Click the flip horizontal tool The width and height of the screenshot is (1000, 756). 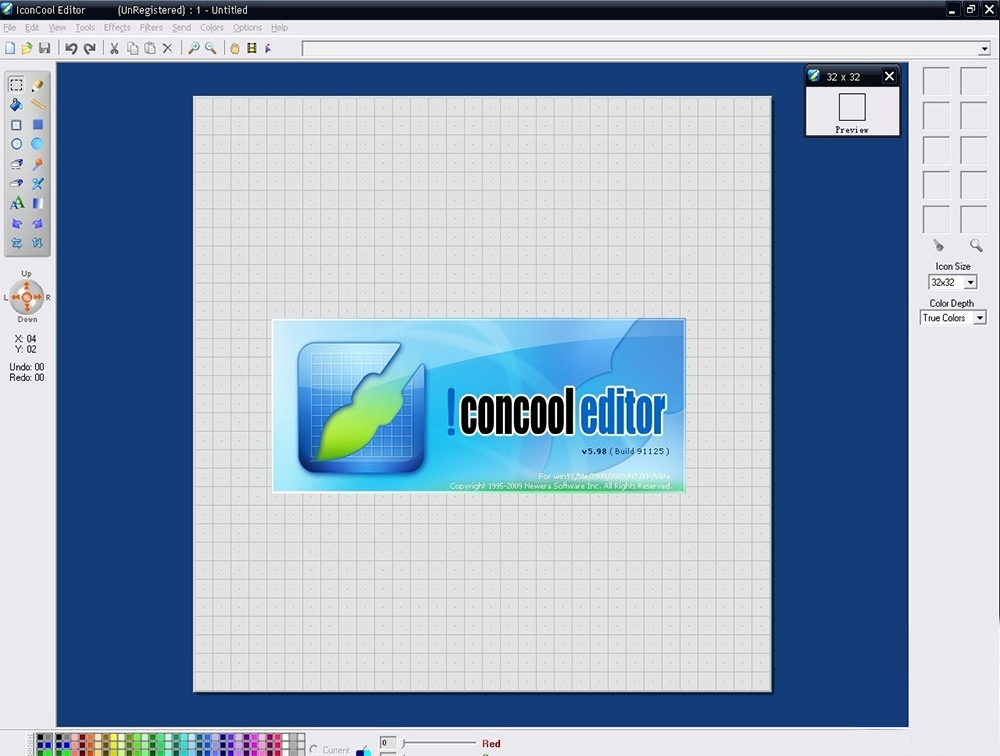[17, 243]
